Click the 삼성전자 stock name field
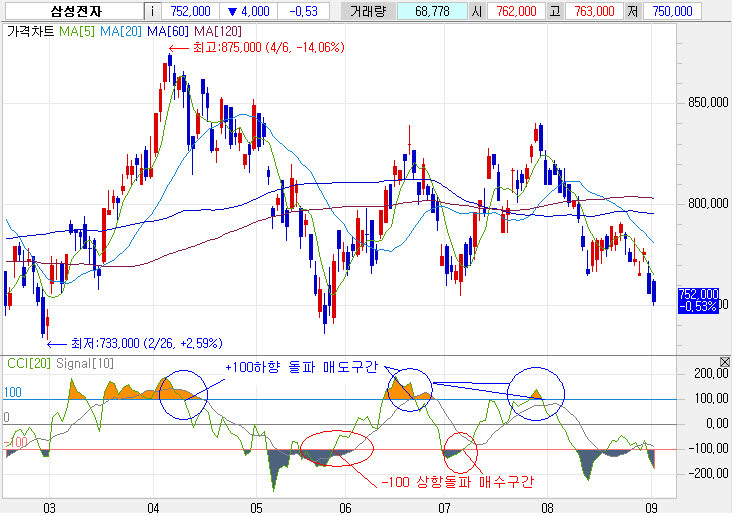The width and height of the screenshot is (734, 516). coord(71,11)
